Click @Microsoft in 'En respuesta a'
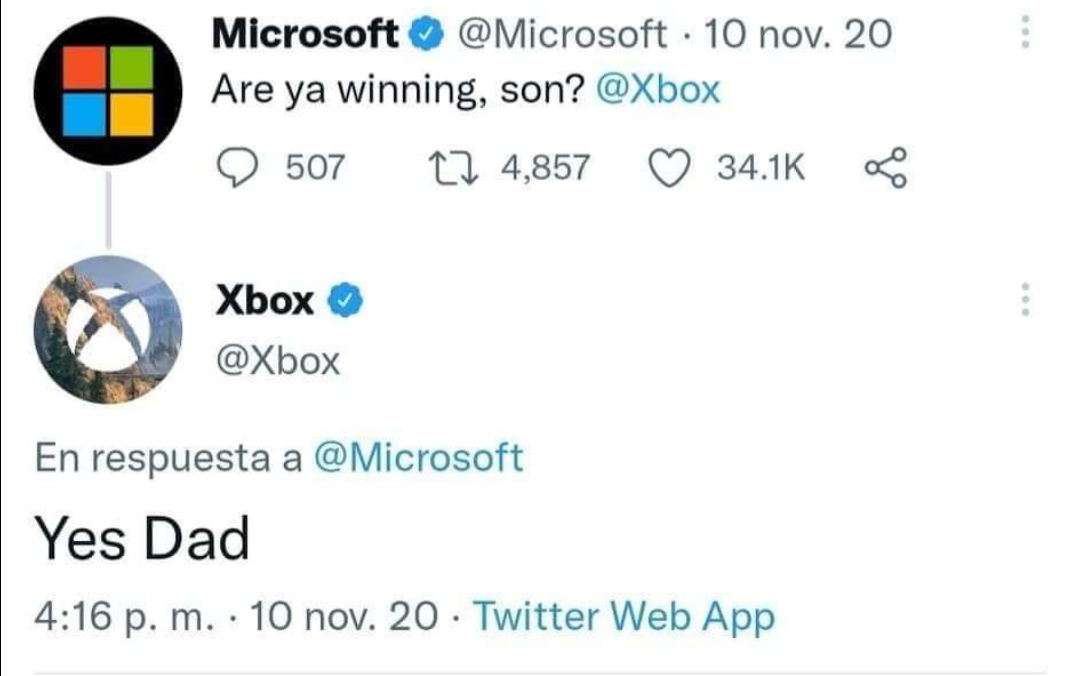The image size is (1080, 676). click(x=418, y=458)
